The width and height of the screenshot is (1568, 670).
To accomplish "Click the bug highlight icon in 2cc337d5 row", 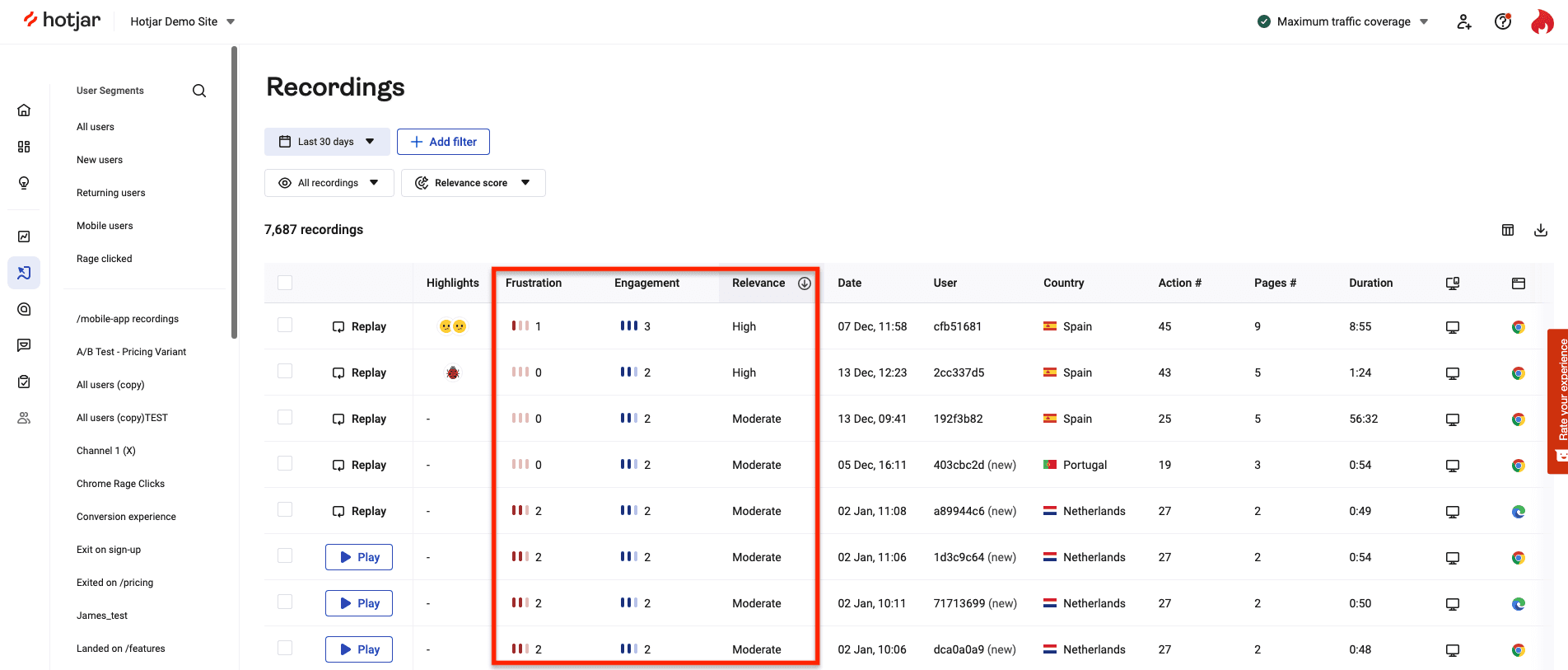I will 452,372.
